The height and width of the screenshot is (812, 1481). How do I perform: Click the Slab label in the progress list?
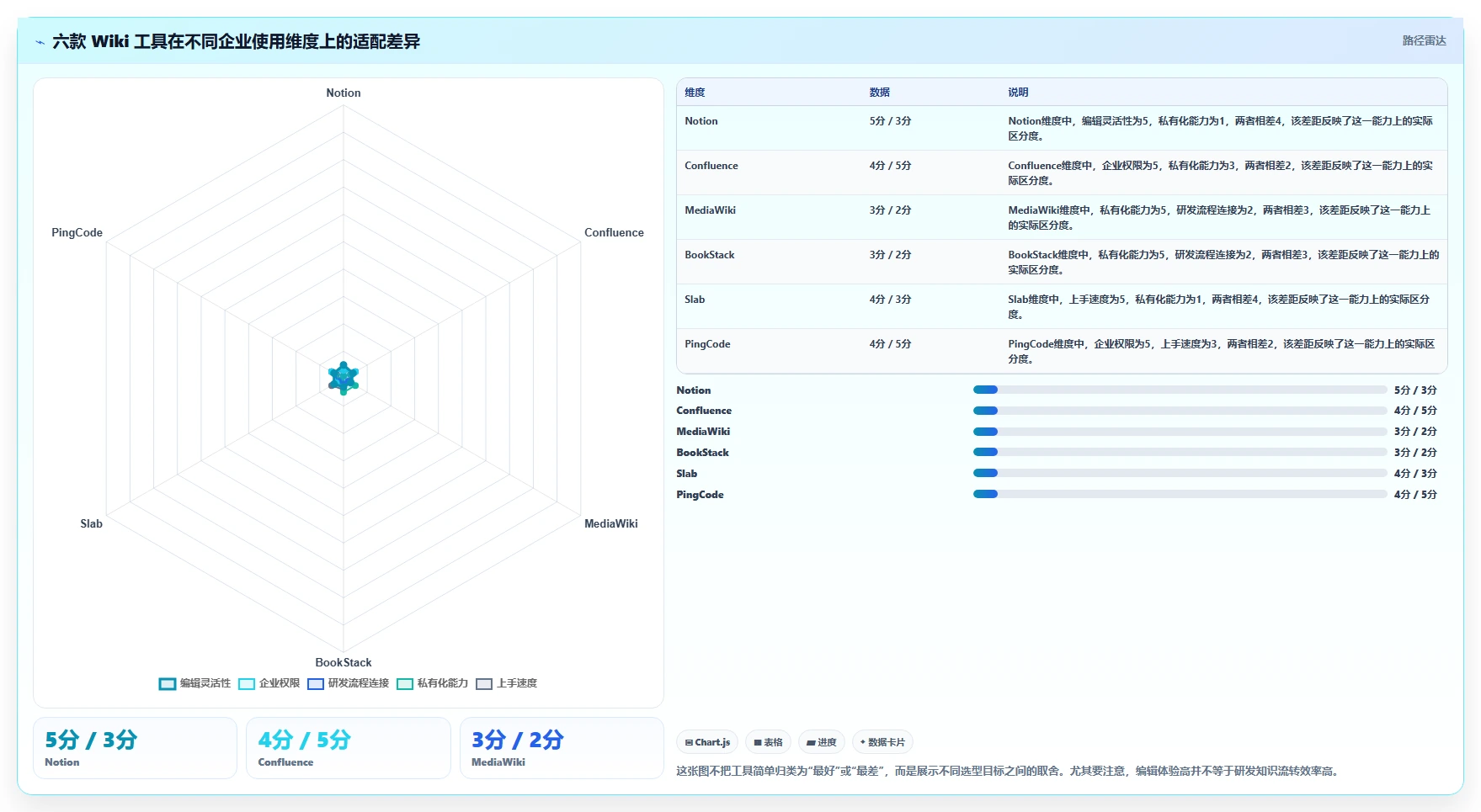coord(687,474)
